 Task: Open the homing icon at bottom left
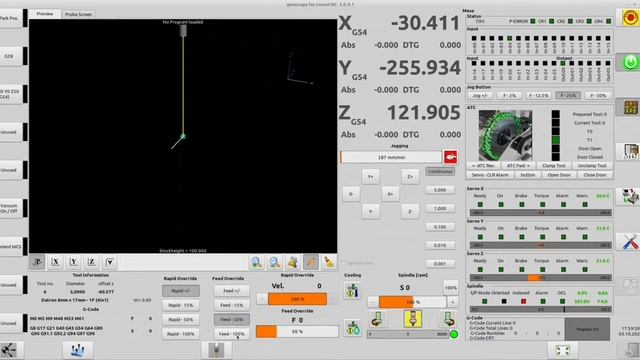pos(9,350)
